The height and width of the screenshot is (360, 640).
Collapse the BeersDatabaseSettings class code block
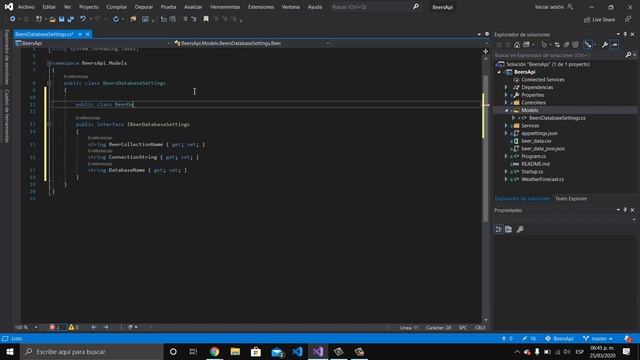click(x=49, y=83)
